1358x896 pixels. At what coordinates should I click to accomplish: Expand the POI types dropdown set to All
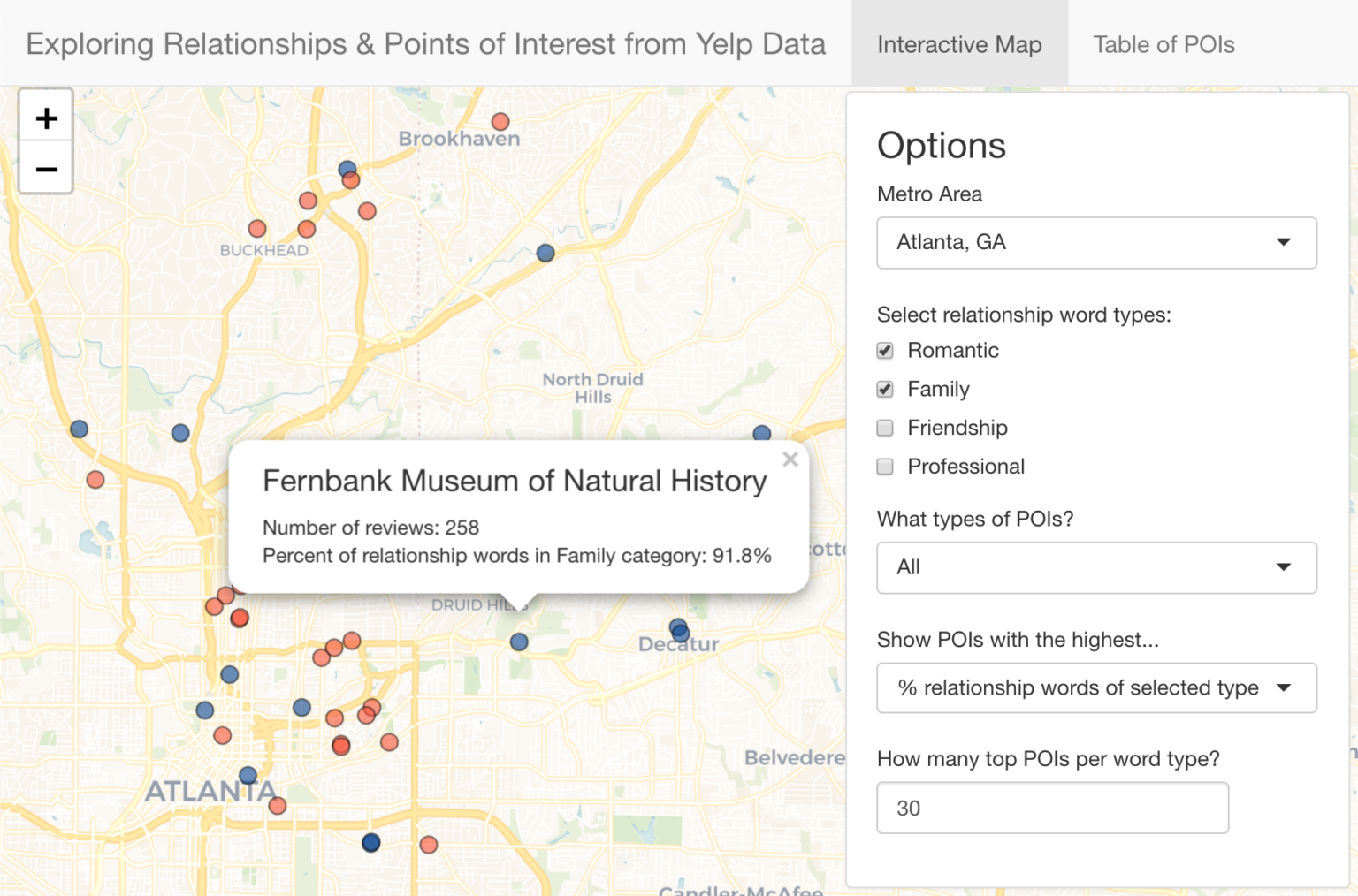coord(1096,568)
